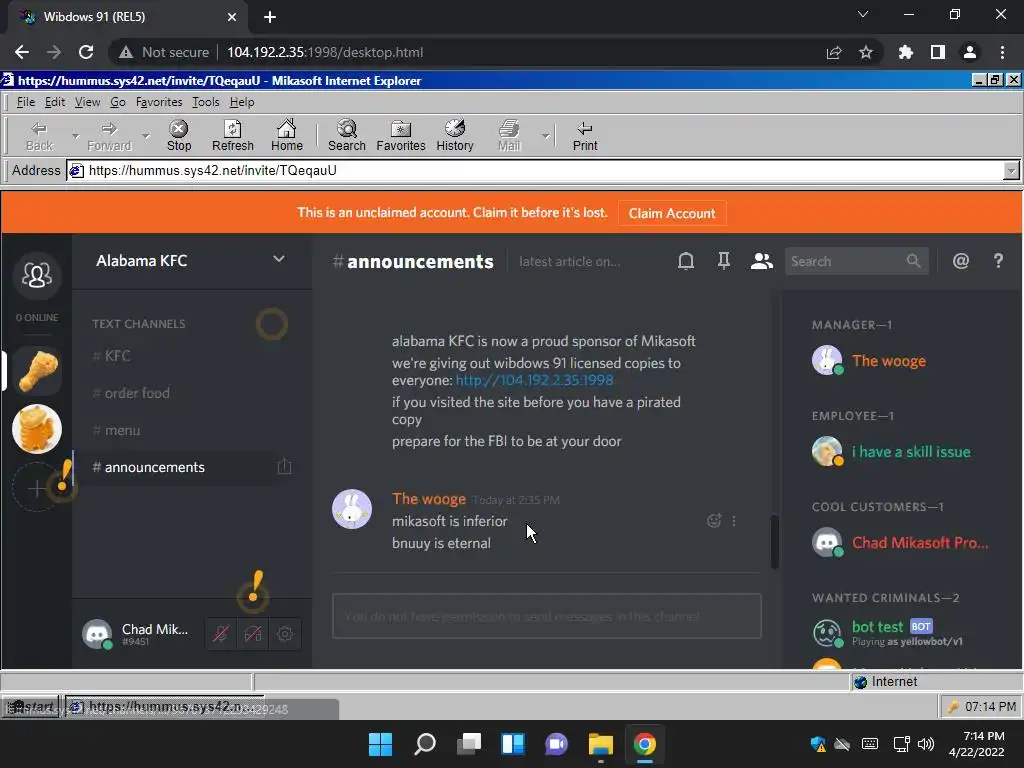1024x768 pixels.
Task: Click the start button in Widbows
Action: point(30,707)
